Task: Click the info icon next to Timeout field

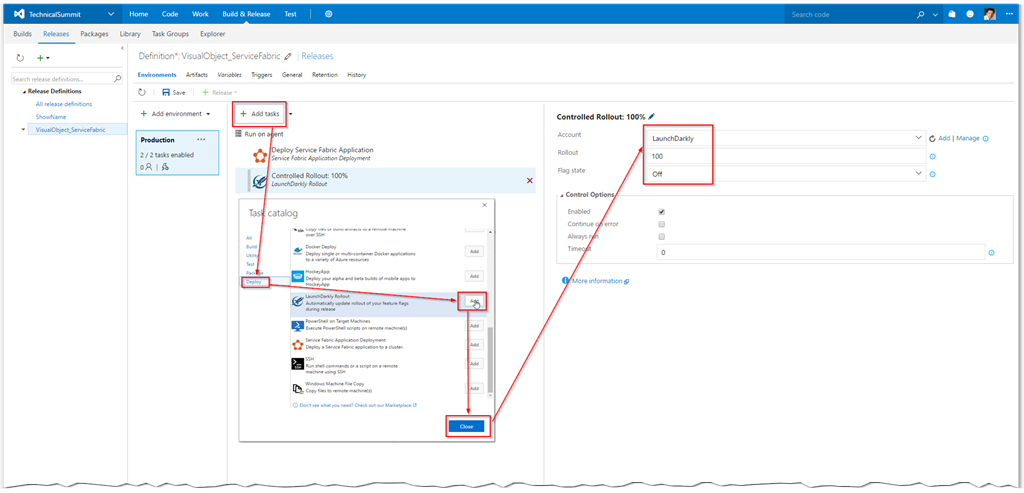Action: coord(991,253)
